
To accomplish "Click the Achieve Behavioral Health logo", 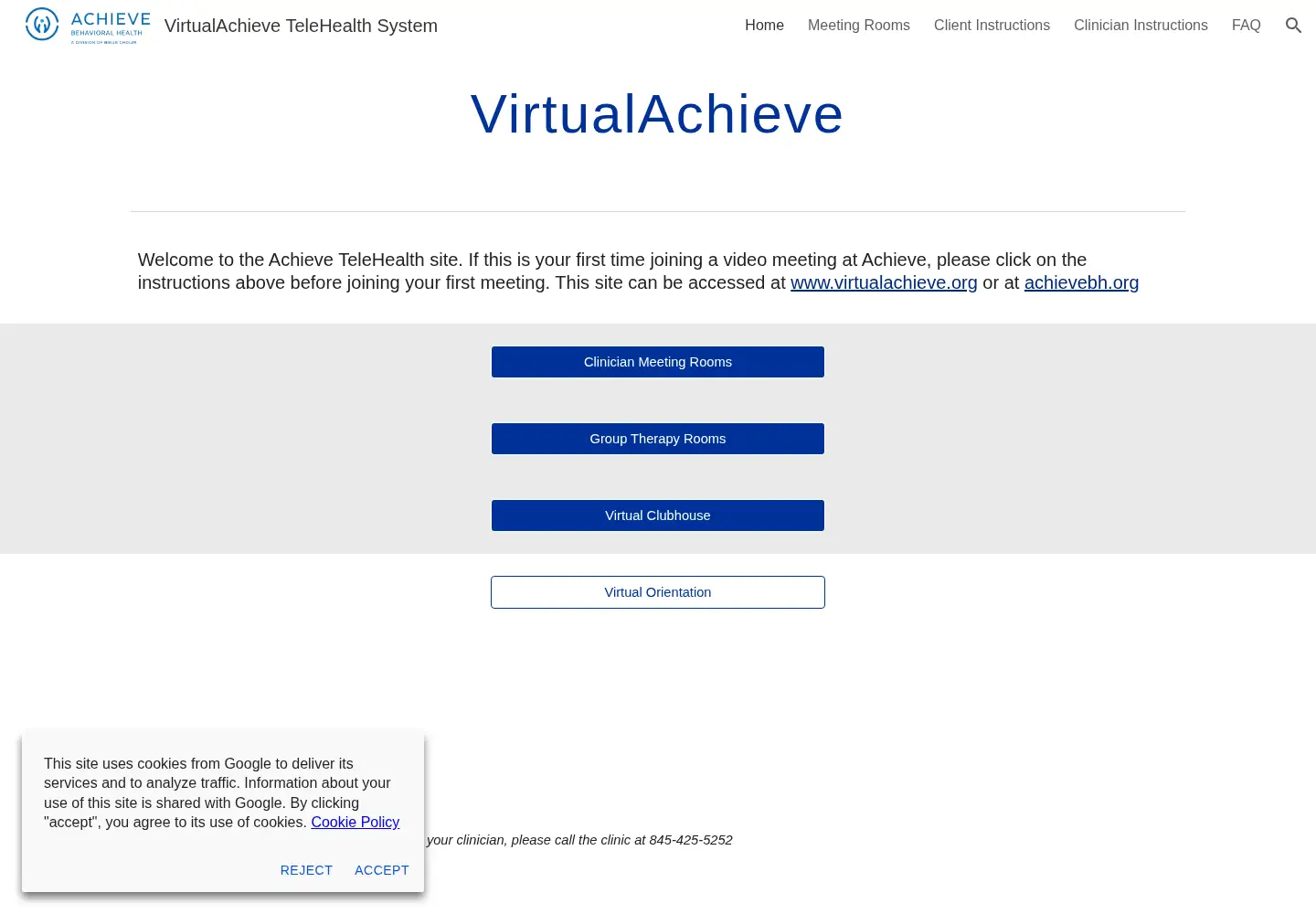I will [x=88, y=26].
